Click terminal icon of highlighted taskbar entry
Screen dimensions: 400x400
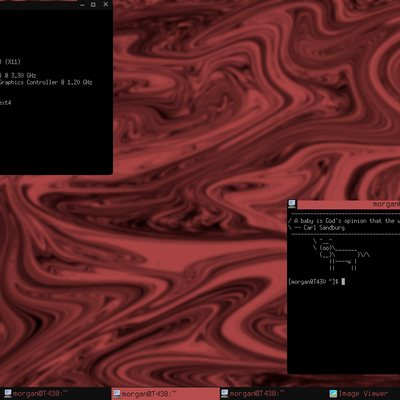(x=116, y=394)
